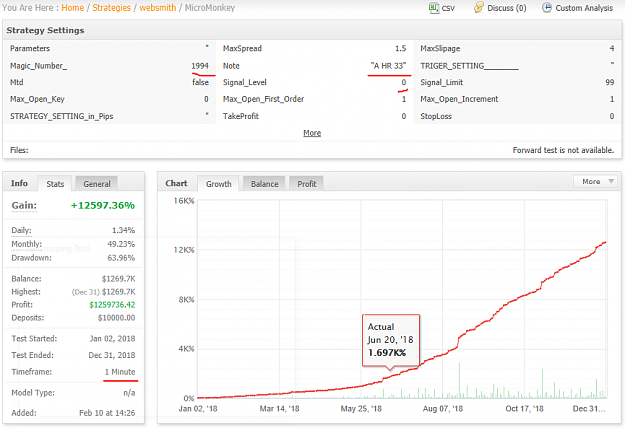Click the Model Type value n/a
Screen dimensions: 625x428
coord(129,393)
